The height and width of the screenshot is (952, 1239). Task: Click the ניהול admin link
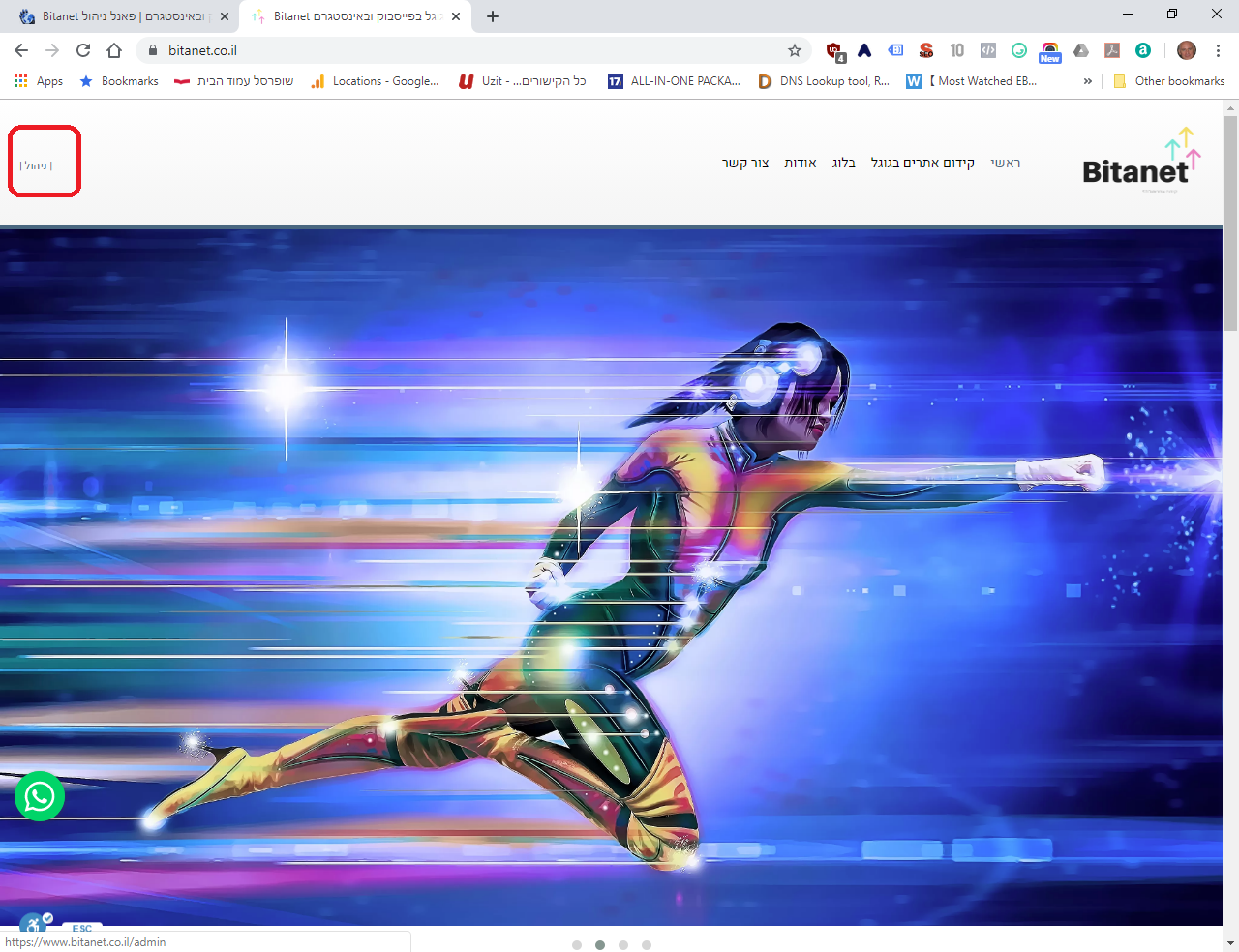[x=36, y=165]
